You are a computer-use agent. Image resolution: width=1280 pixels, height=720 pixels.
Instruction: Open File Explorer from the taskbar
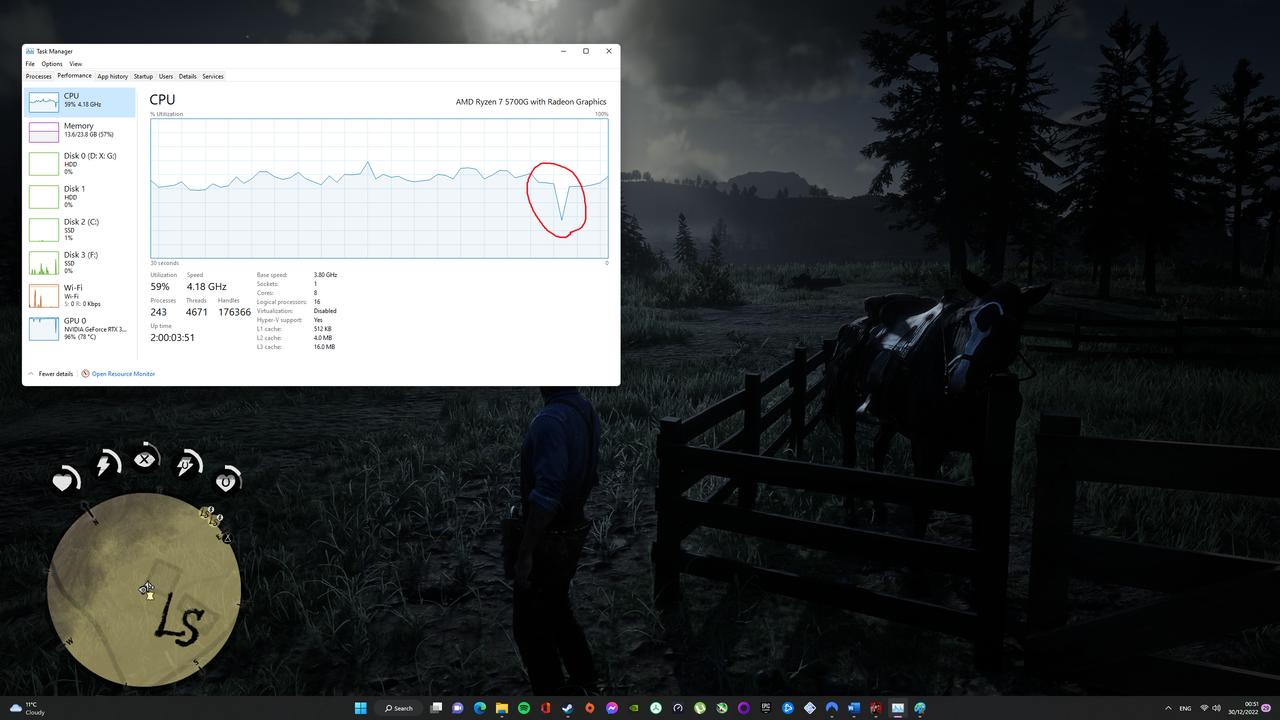(x=502, y=708)
